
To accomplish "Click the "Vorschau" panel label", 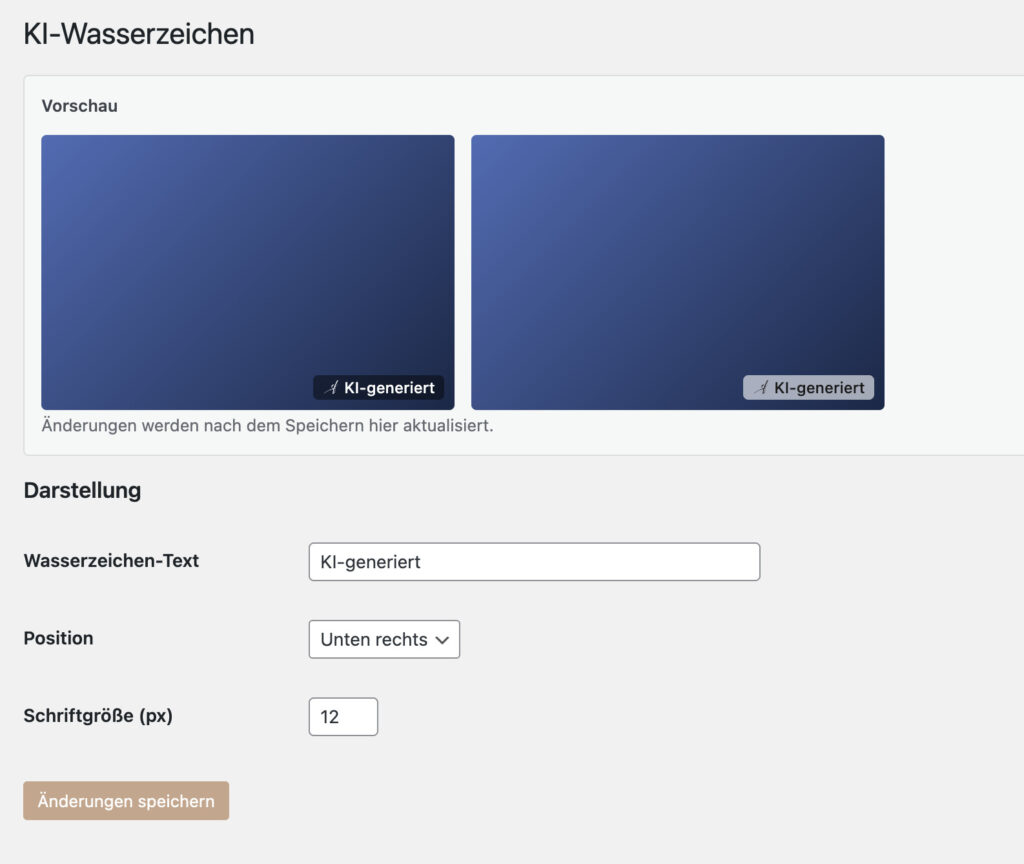I will [x=79, y=105].
